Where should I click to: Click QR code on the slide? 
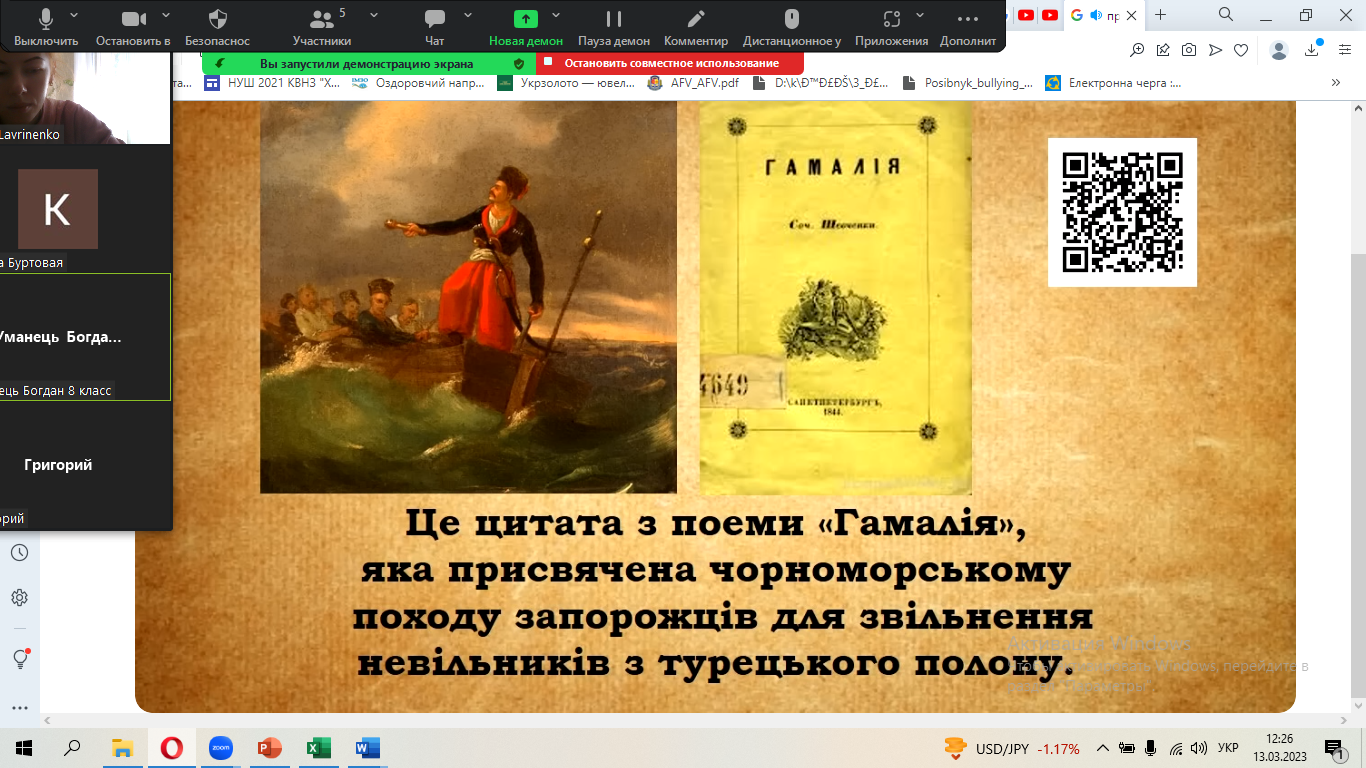tap(1122, 212)
